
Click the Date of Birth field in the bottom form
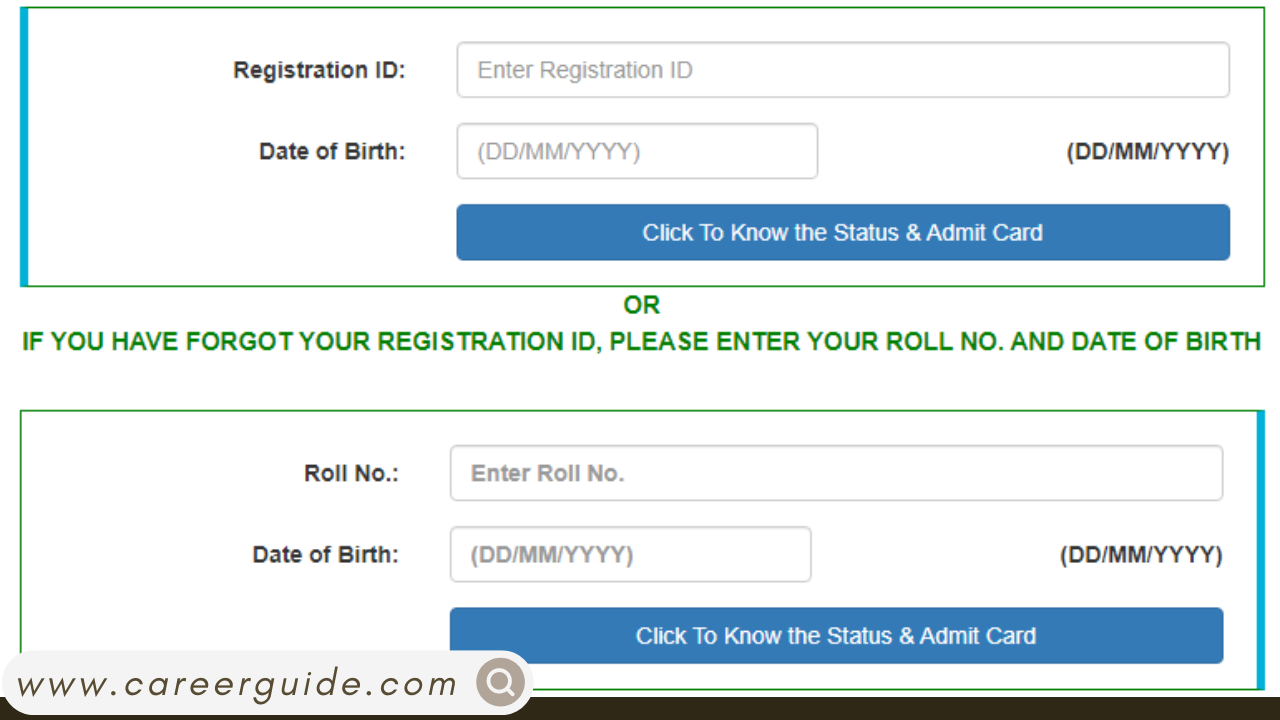pyautogui.click(x=630, y=554)
